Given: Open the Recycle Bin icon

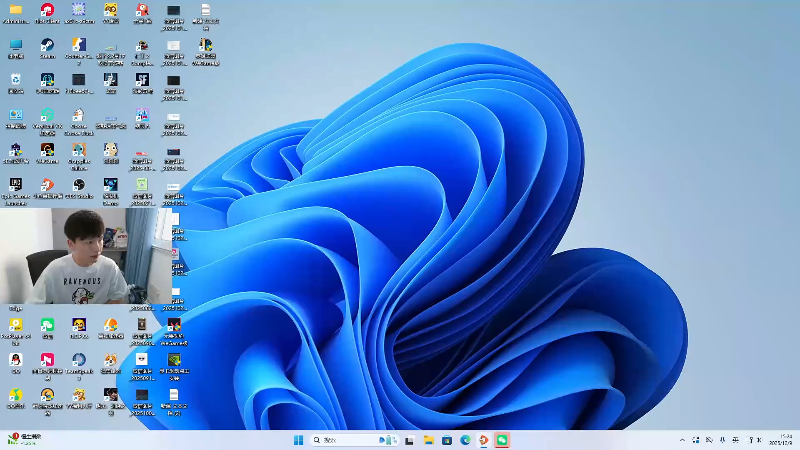Looking at the screenshot, I should pyautogui.click(x=16, y=80).
